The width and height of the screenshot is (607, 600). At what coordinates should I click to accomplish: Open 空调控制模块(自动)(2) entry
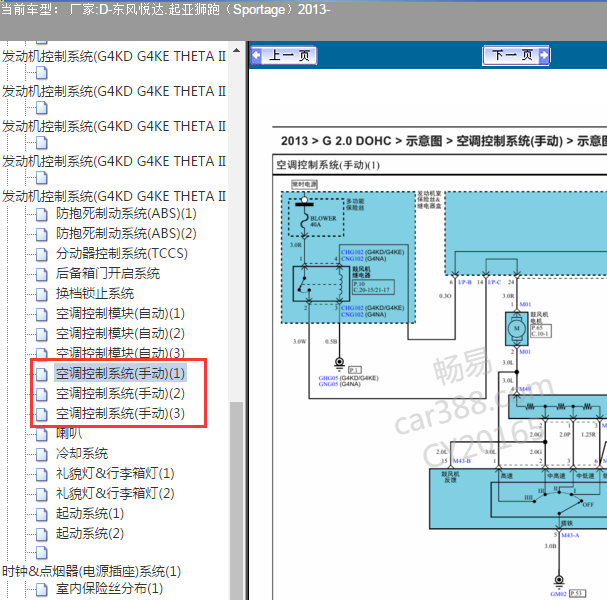click(120, 333)
